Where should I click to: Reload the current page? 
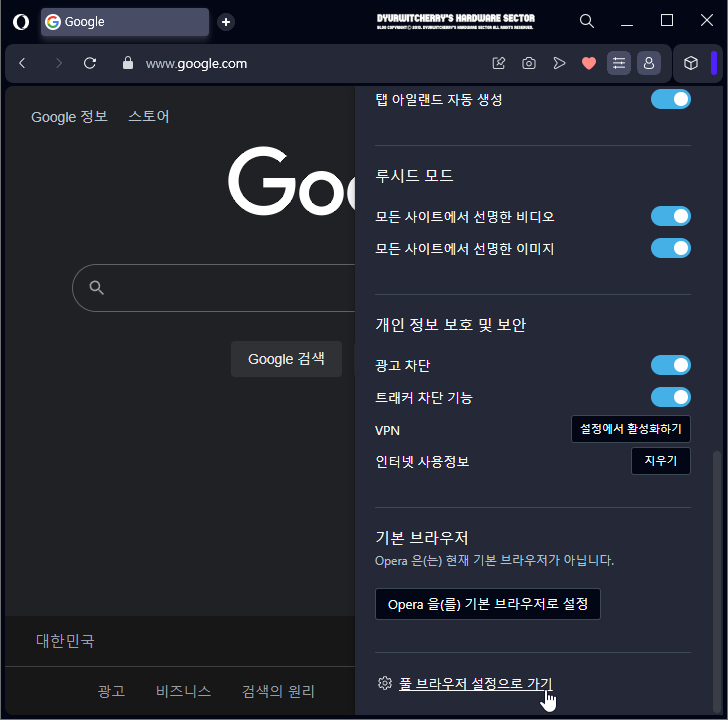[90, 63]
